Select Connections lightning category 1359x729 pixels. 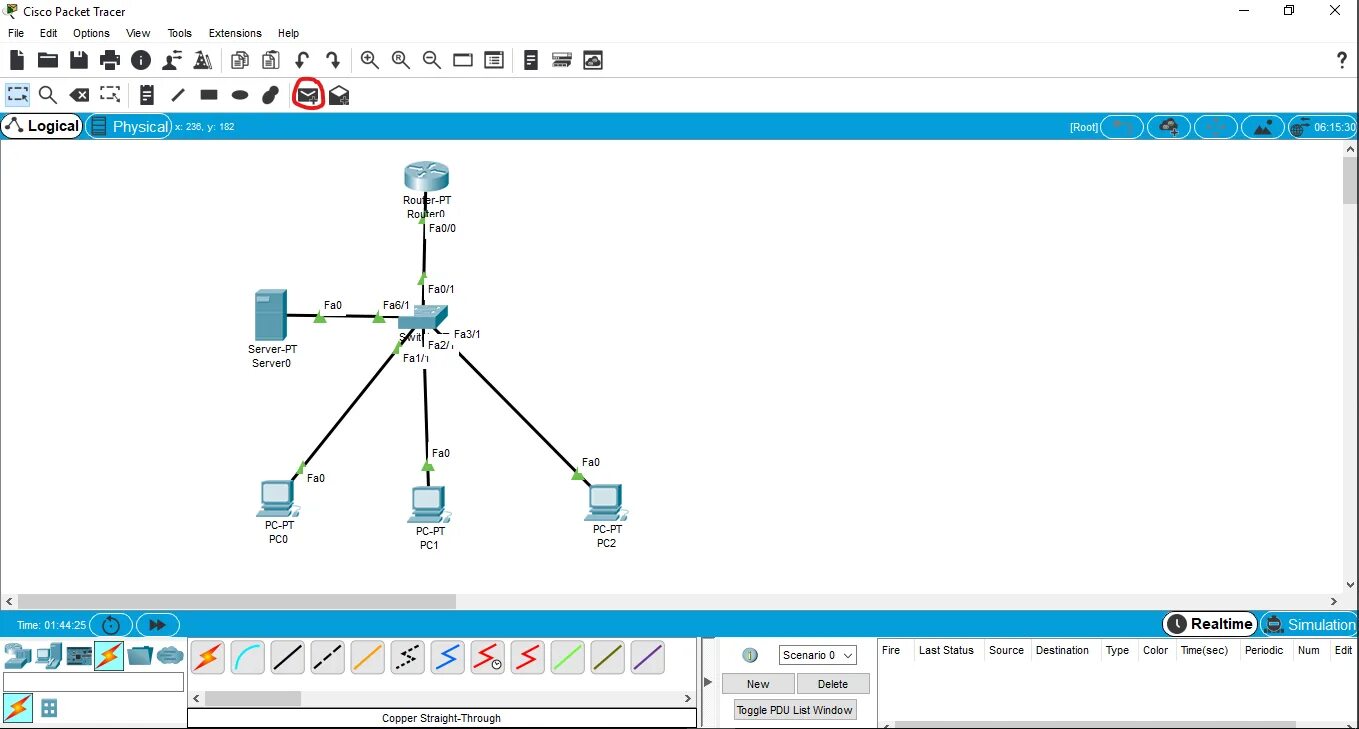pyautogui.click(x=109, y=656)
